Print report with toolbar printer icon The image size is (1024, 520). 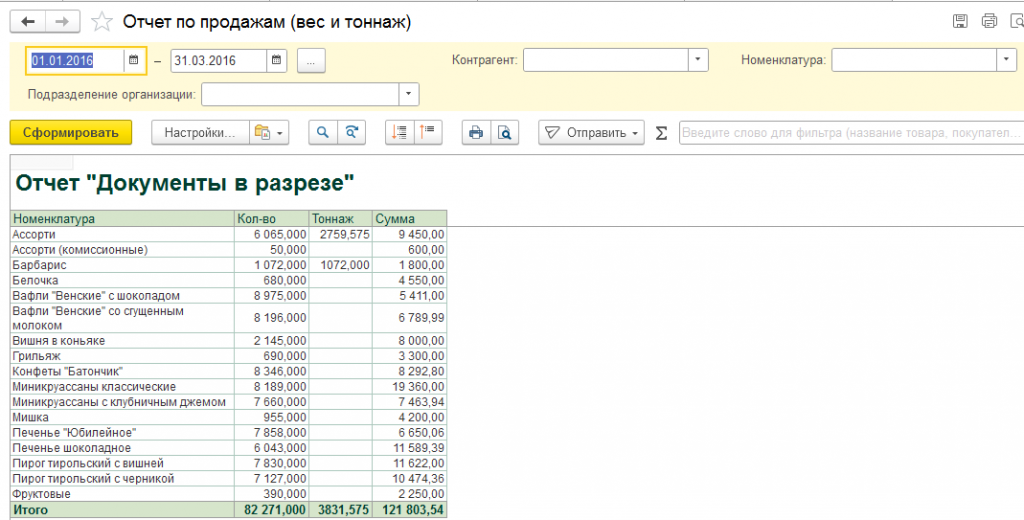click(x=476, y=133)
